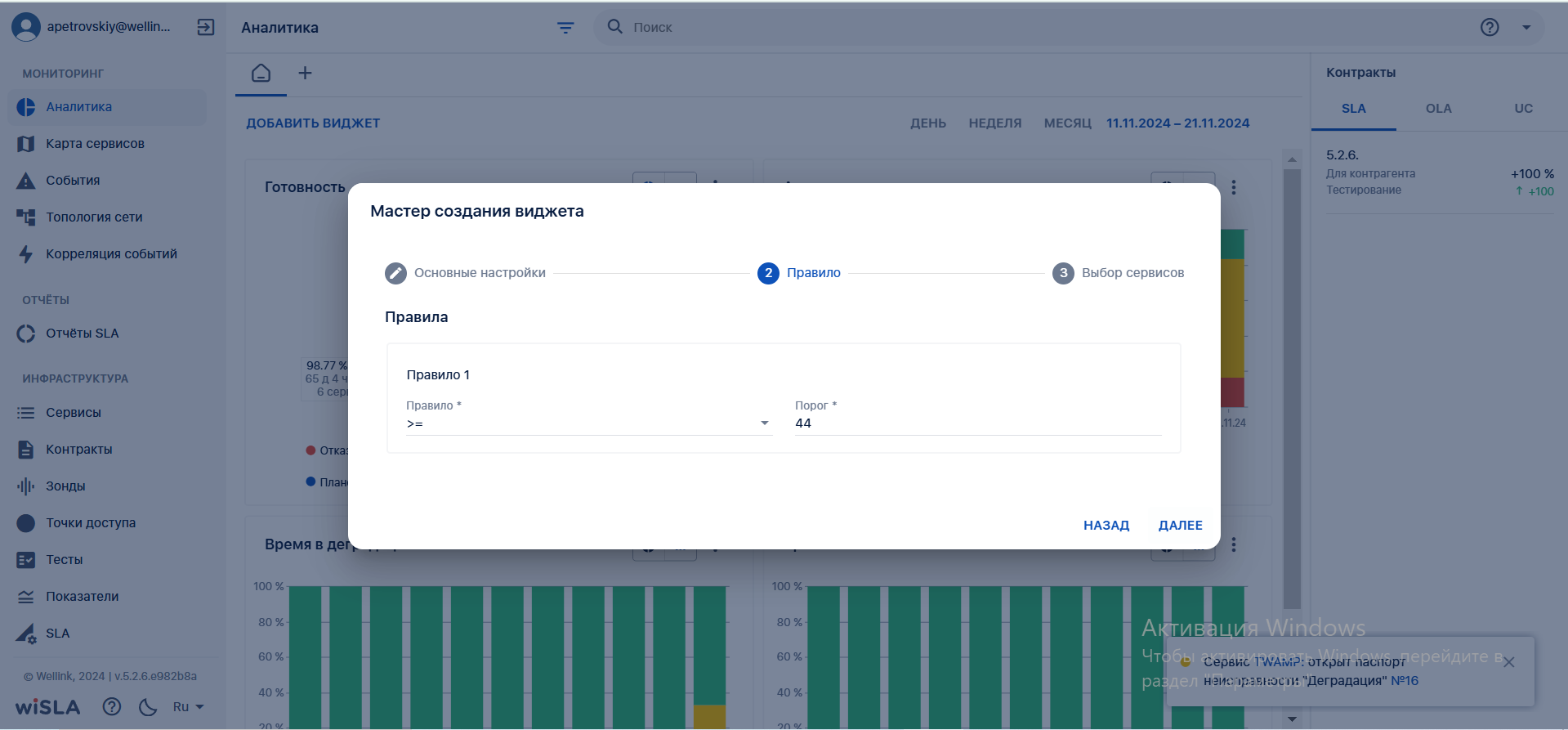Image resolution: width=1568 pixels, height=730 pixels.
Task: Click the blue План legend dot
Action: [310, 481]
